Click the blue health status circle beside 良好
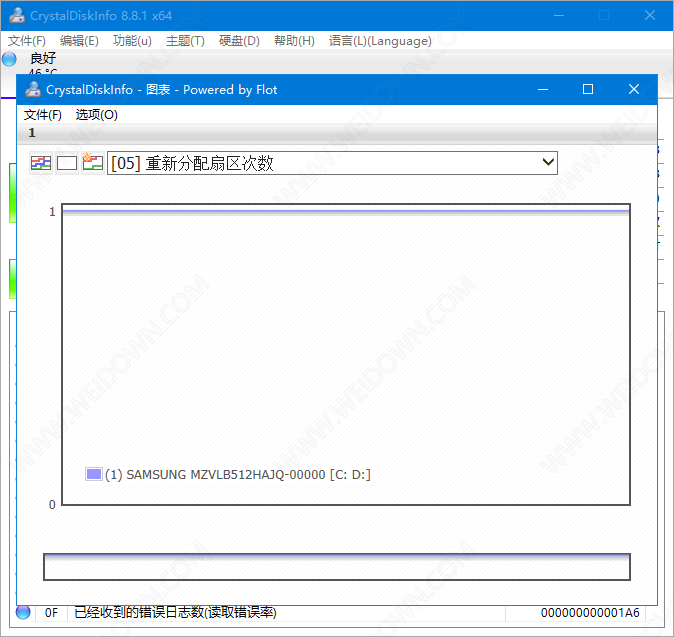The height and width of the screenshot is (637, 674). 9,59
